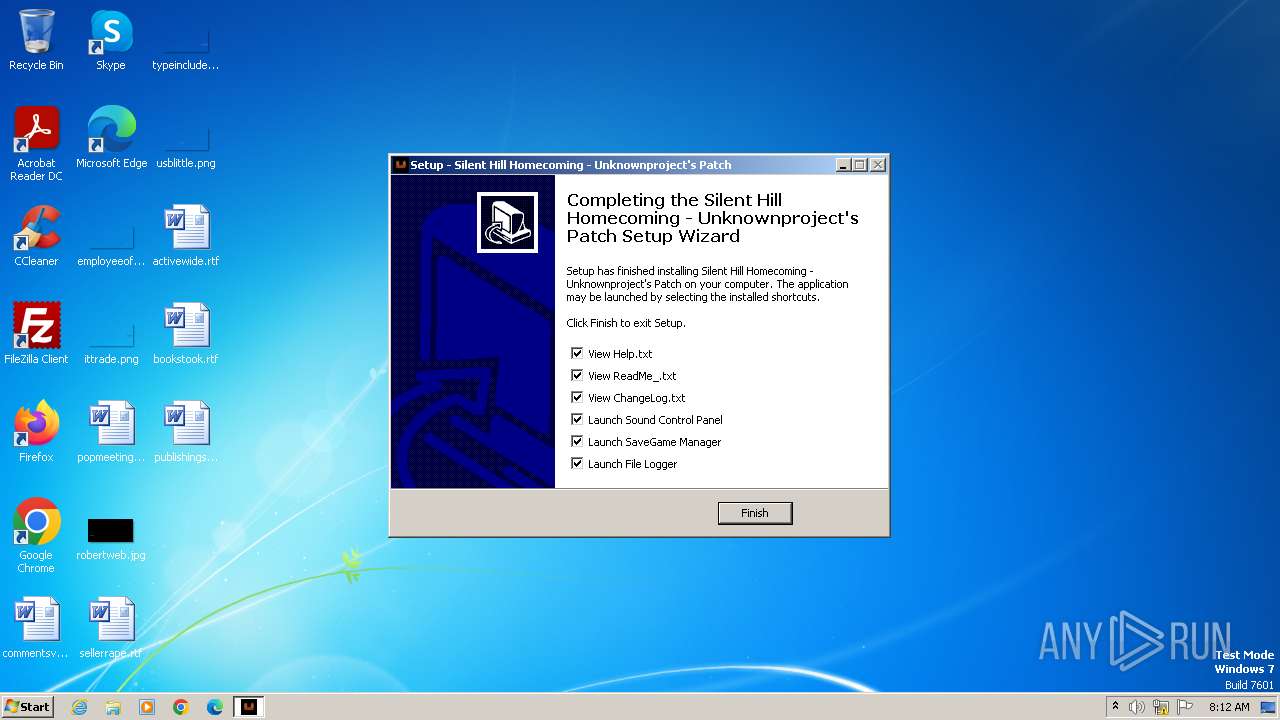Screen dimensions: 1280x720
Task: Select the sellerrape.rtf document icon
Action: pos(111,628)
